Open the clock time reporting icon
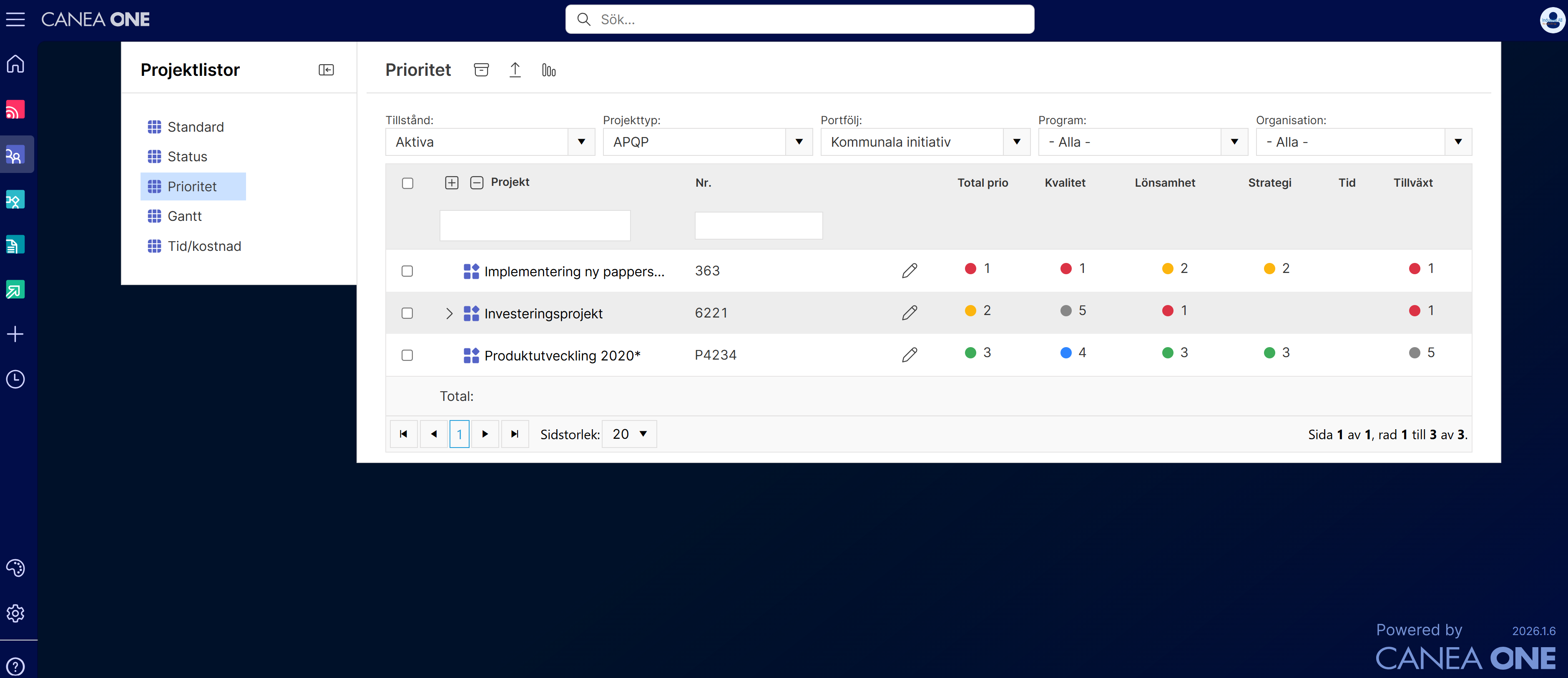Screen dimensions: 1568x678 tap(15, 379)
